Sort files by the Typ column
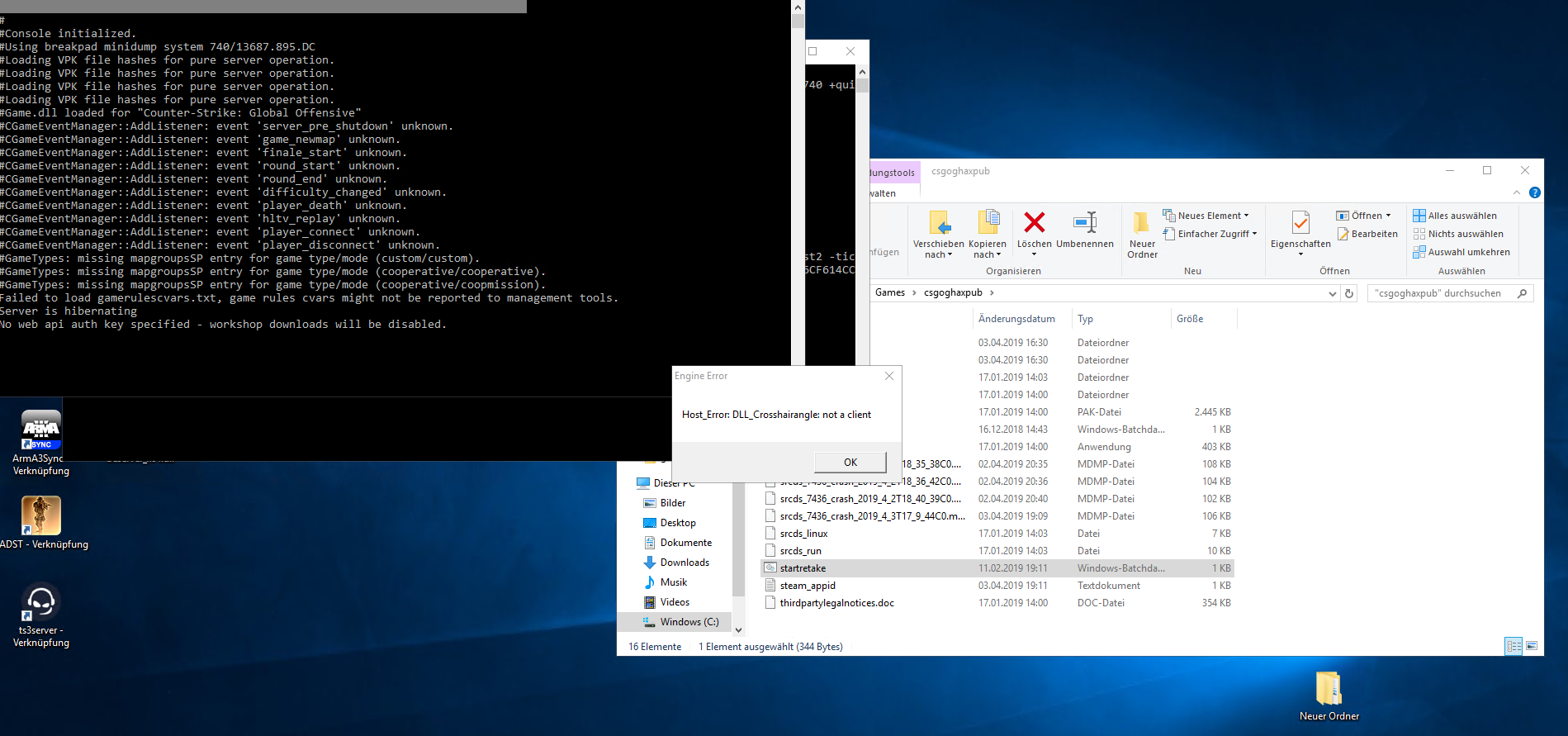Viewport: 1568px width, 736px height. point(1120,319)
